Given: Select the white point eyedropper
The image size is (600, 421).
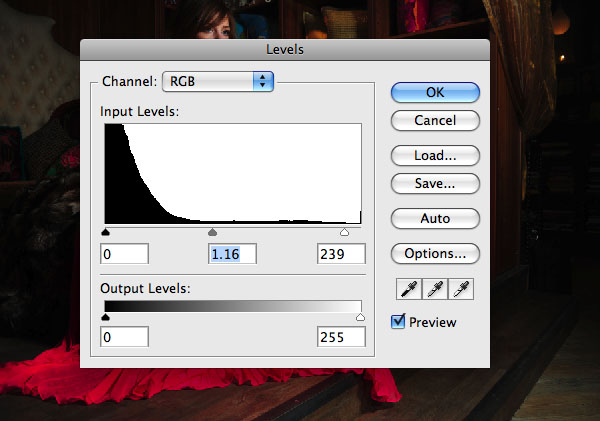Looking at the screenshot, I should [461, 289].
